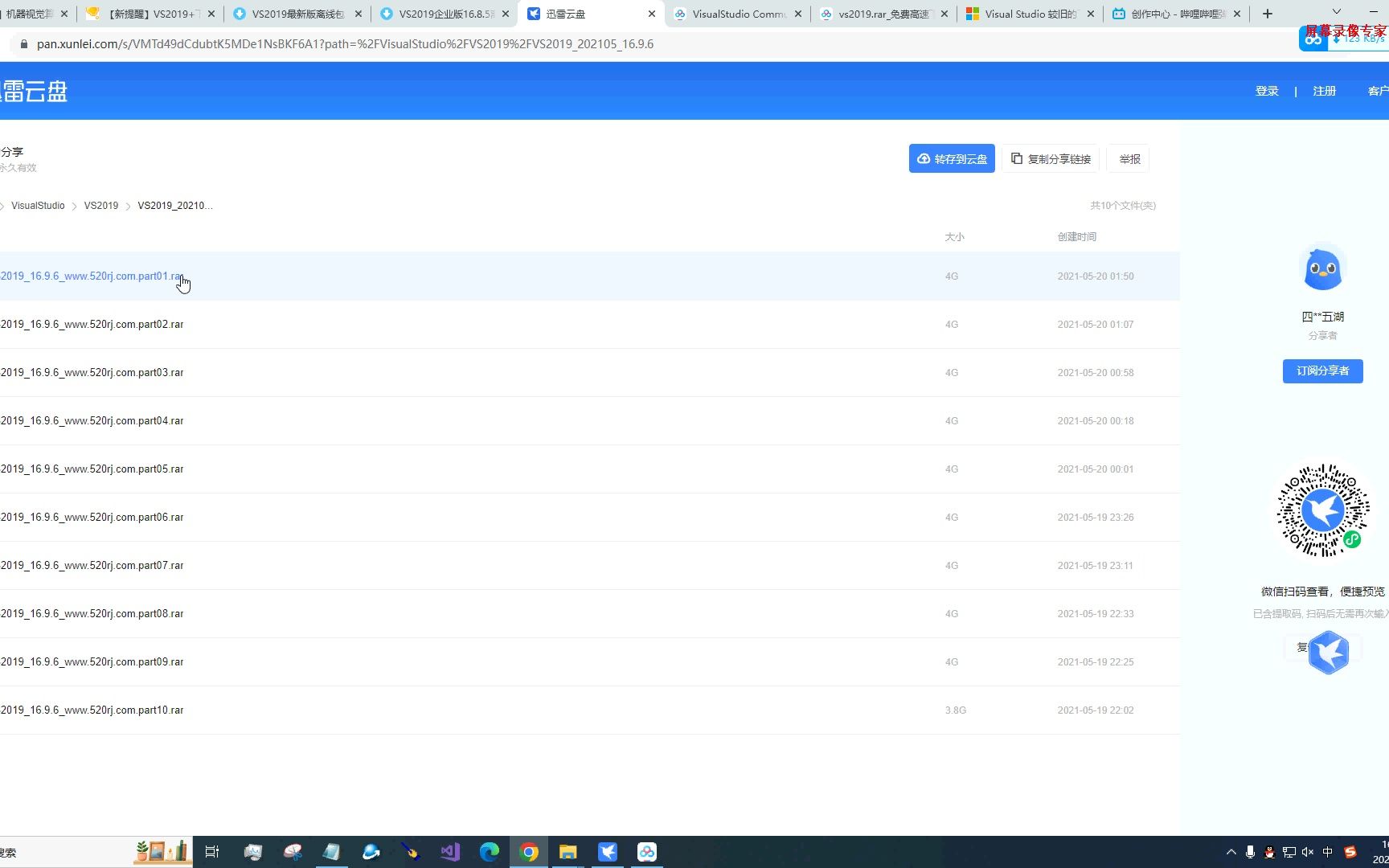This screenshot has height=868, width=1389.
Task: Click the Sogou S tray icon
Action: [1350, 852]
